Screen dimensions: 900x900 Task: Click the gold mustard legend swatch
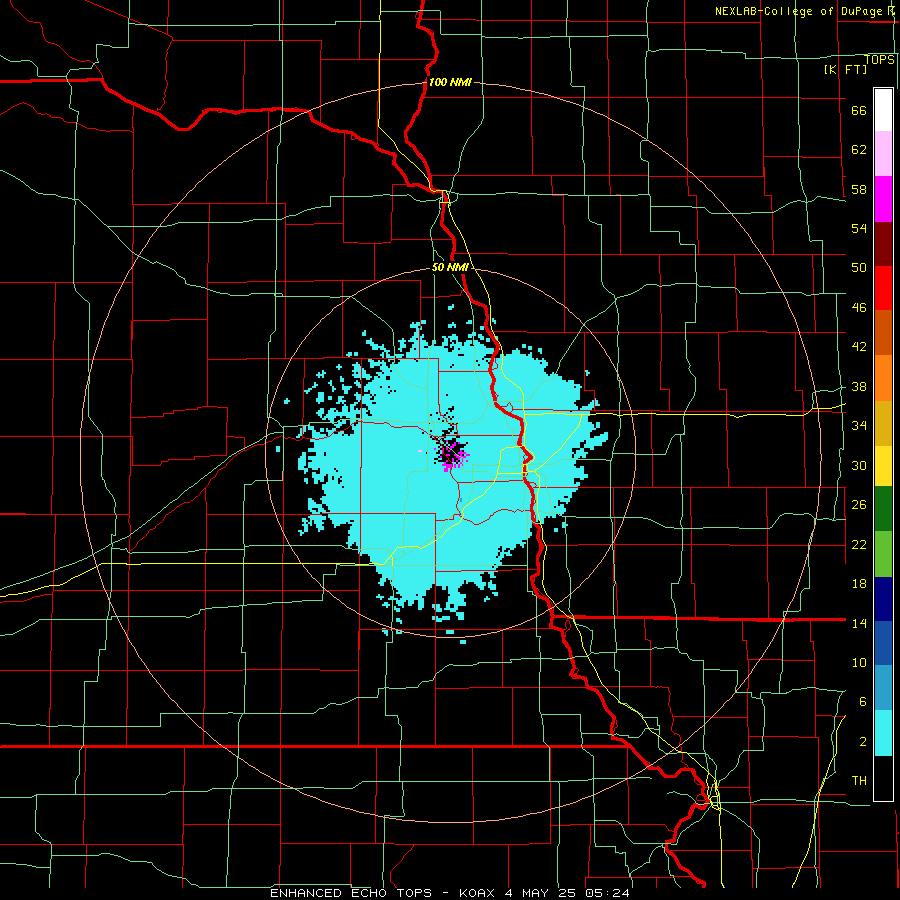883,424
